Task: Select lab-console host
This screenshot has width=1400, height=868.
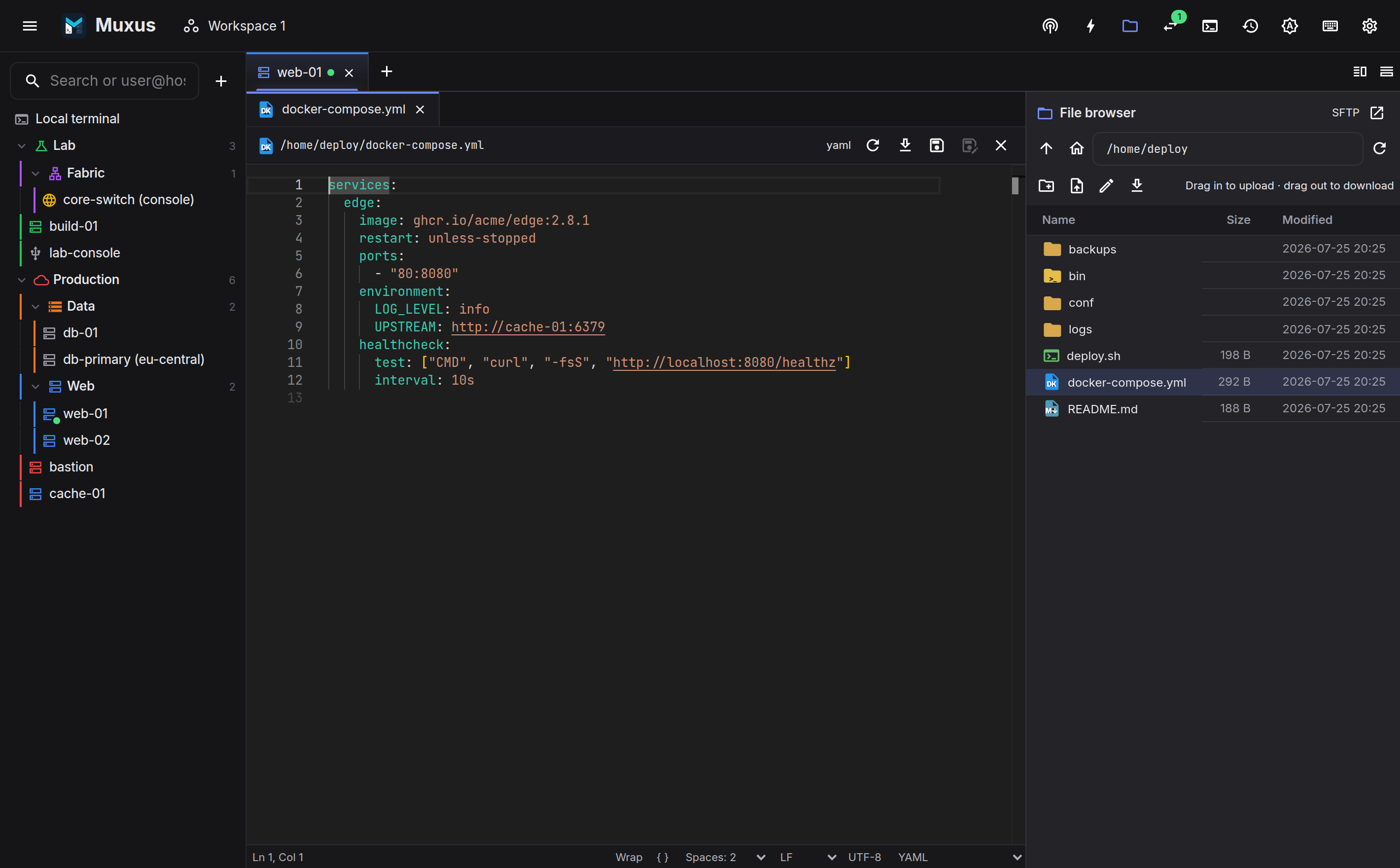Action: (x=84, y=253)
